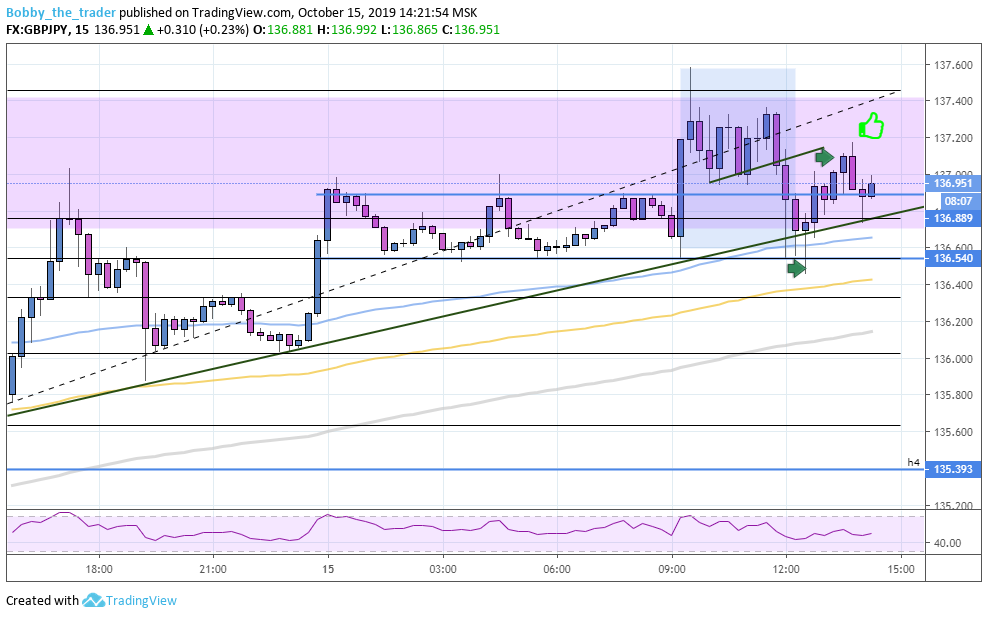988x618 pixels.
Task: Click the 12:00 time axis label
Action: coord(786,569)
